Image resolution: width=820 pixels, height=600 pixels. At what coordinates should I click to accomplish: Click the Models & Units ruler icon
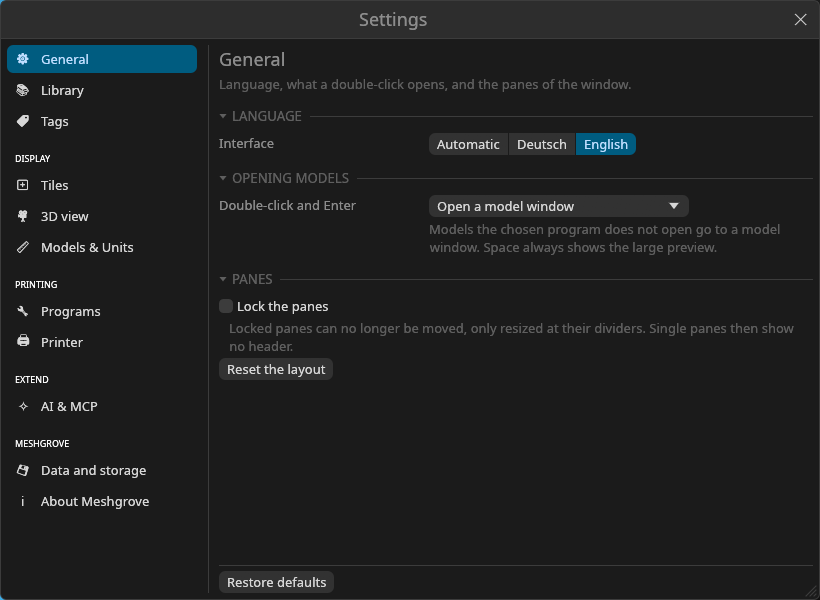coord(22,247)
